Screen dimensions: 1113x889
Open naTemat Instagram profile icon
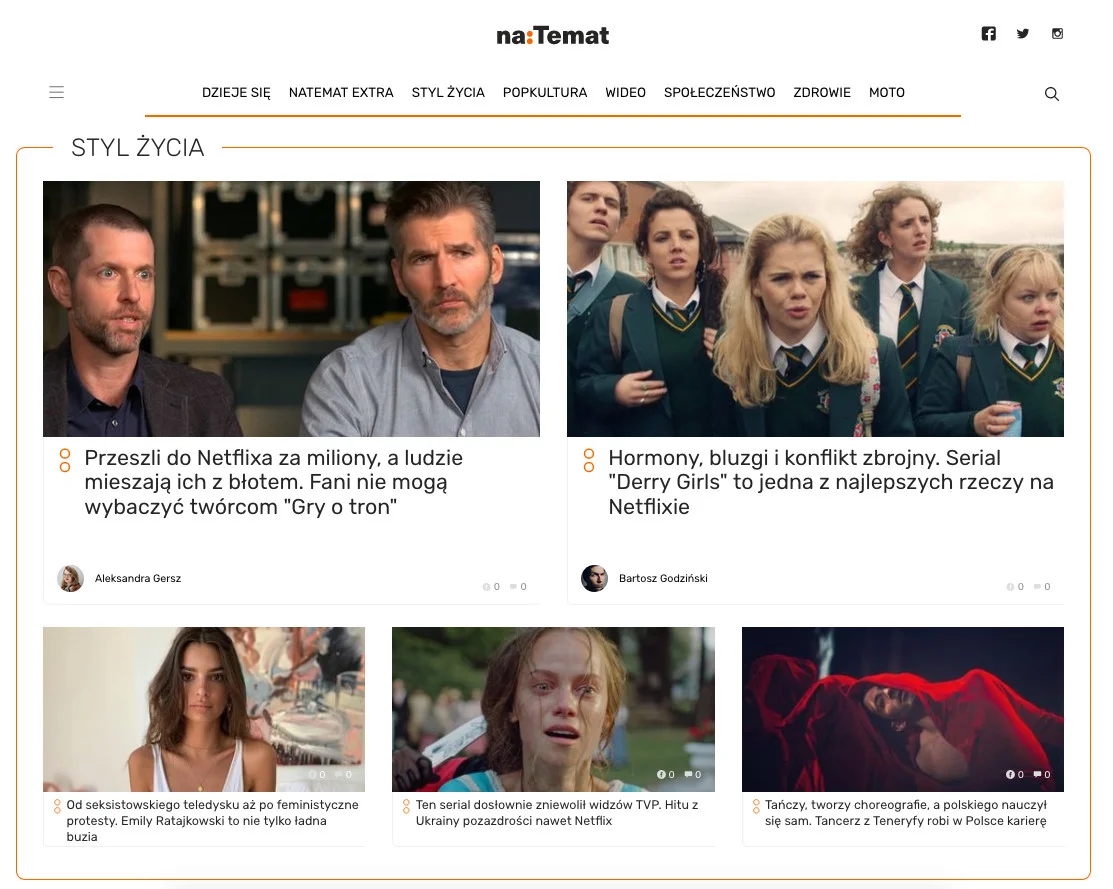(x=1058, y=33)
